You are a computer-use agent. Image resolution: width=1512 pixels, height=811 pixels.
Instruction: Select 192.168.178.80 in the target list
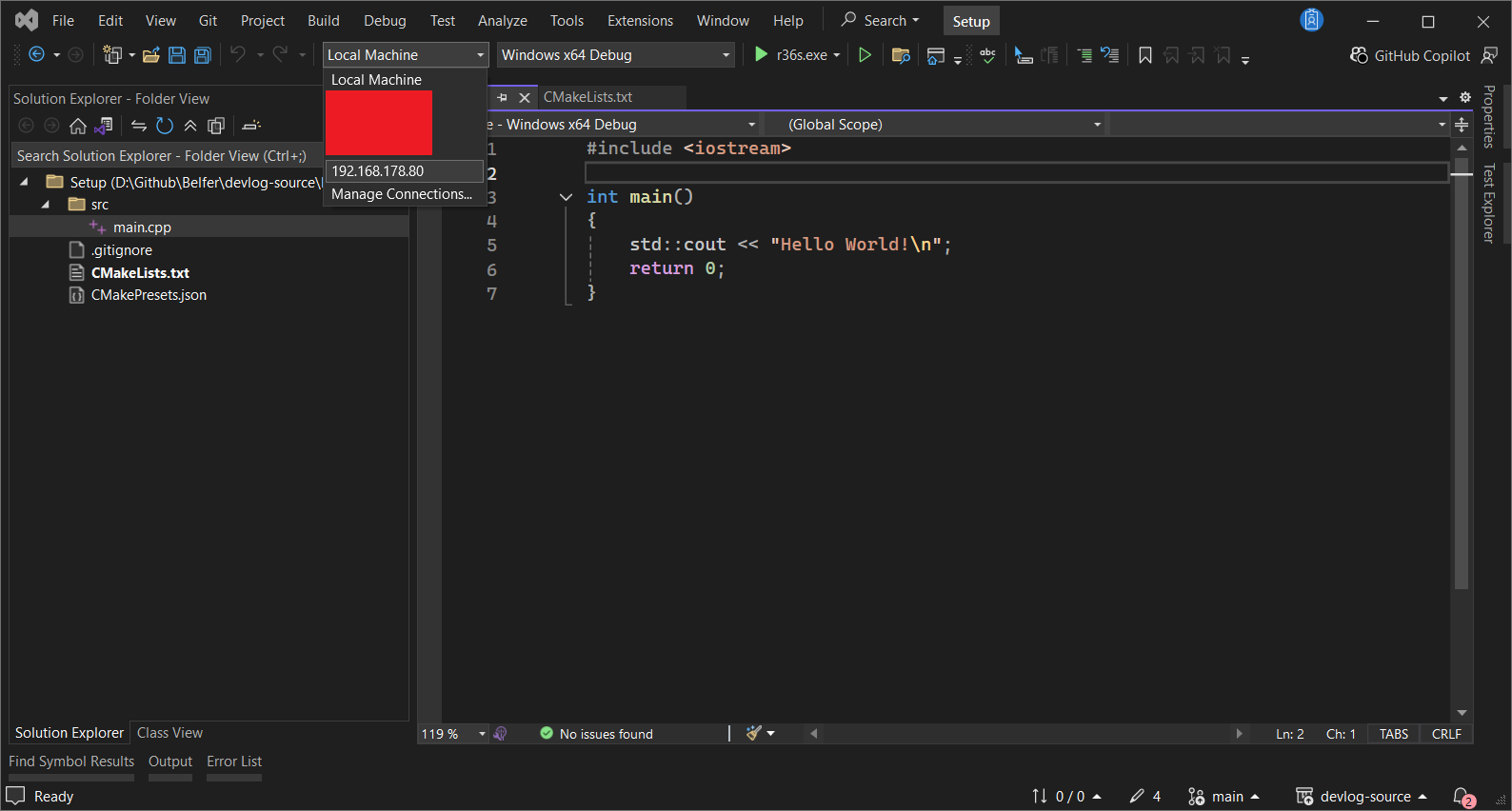[405, 171]
